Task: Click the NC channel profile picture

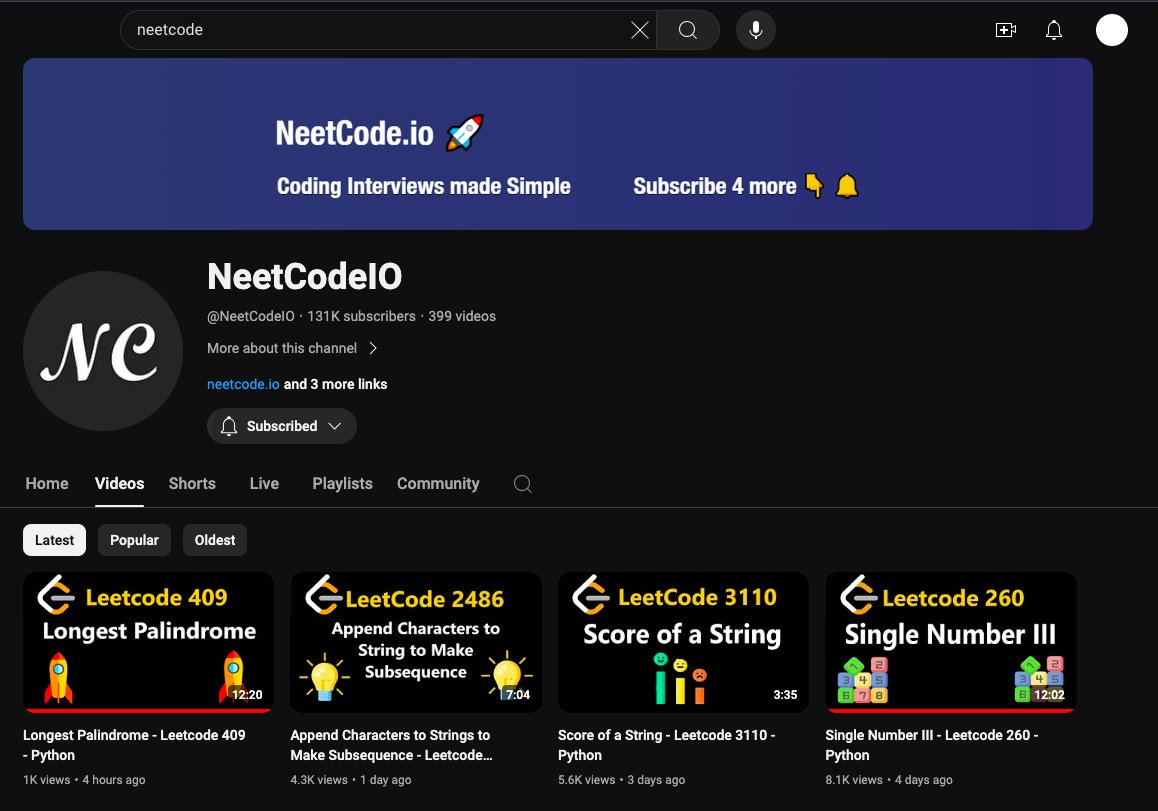Action: (103, 351)
